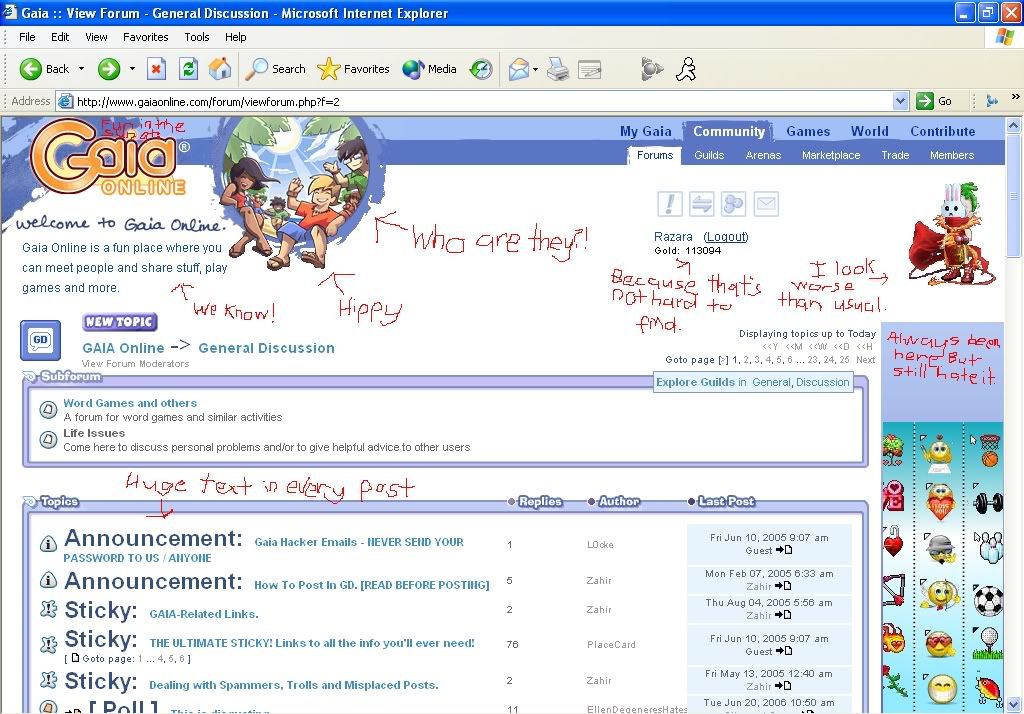Screen dimensions: 1024x714
Task: Select Marketplace sub-tab
Action: 831,155
